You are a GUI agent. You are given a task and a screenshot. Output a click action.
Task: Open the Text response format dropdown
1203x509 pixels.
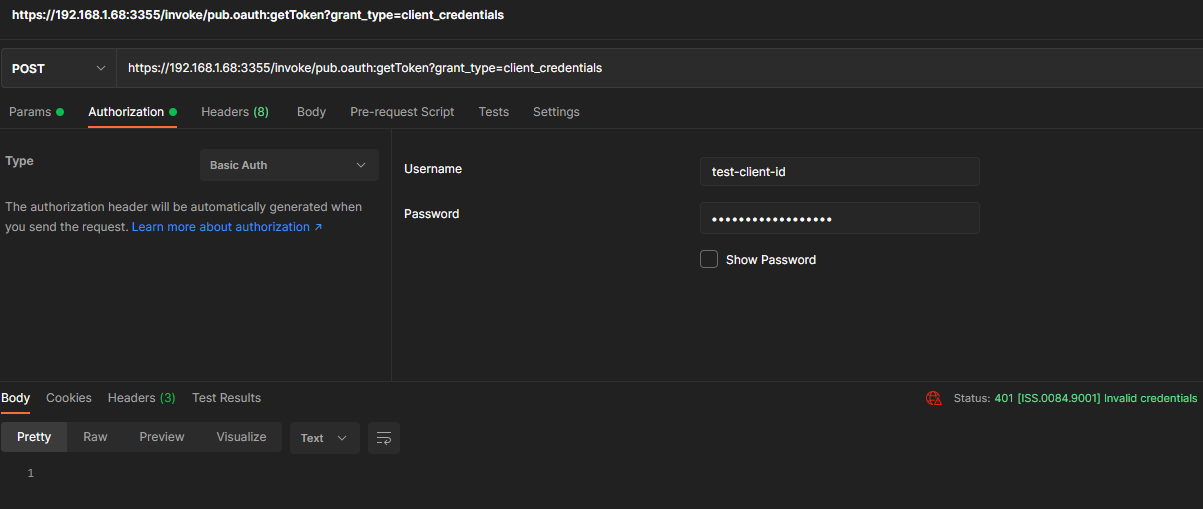click(x=324, y=438)
